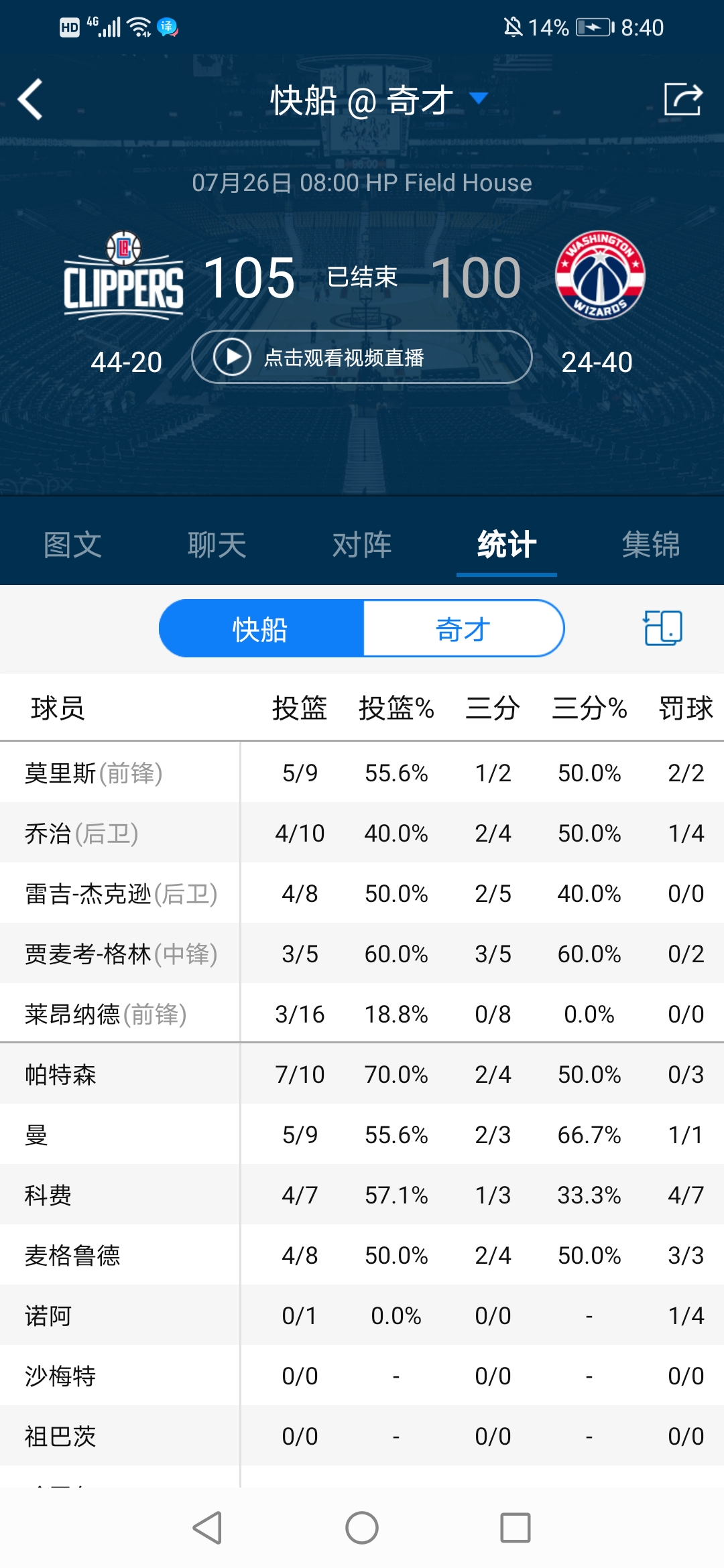
Task: Tap player 帕特森 name
Action: point(60,1075)
